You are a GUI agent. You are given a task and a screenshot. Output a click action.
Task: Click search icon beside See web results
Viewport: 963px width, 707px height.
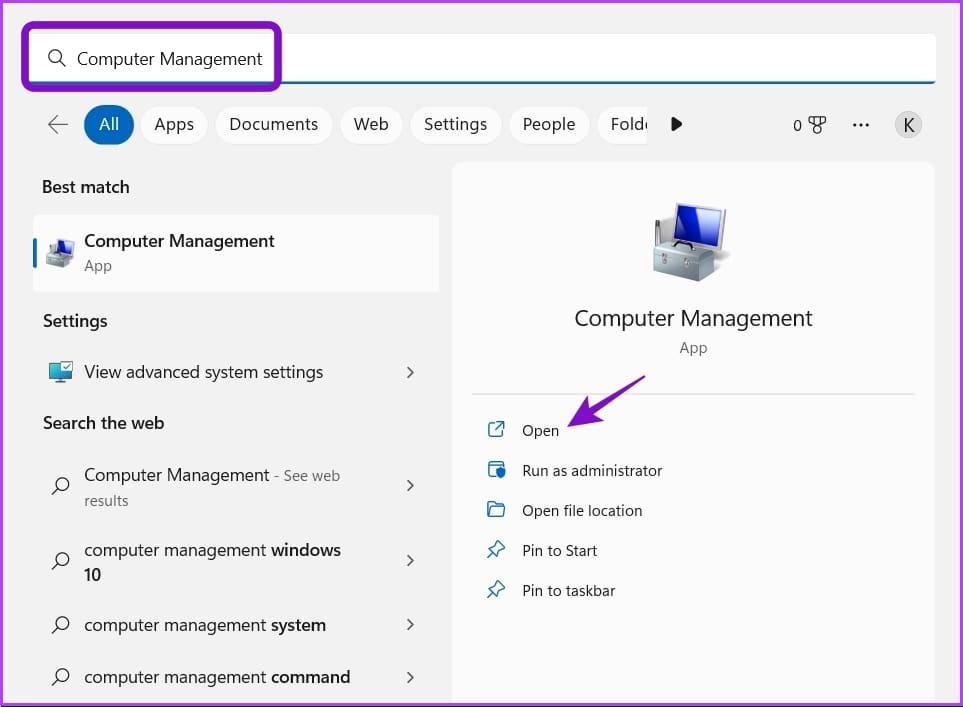(x=60, y=486)
